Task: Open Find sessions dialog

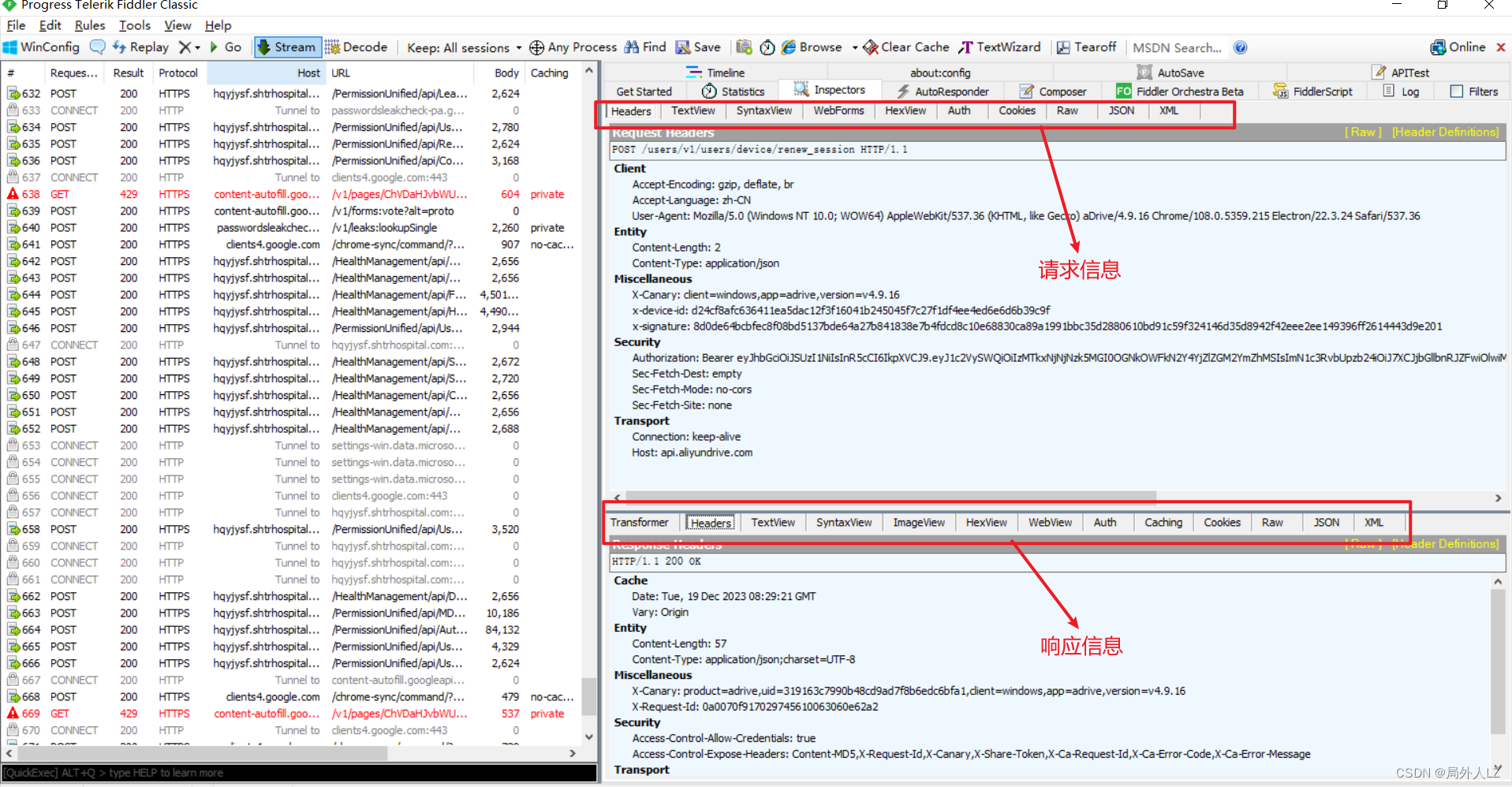Action: coord(645,47)
